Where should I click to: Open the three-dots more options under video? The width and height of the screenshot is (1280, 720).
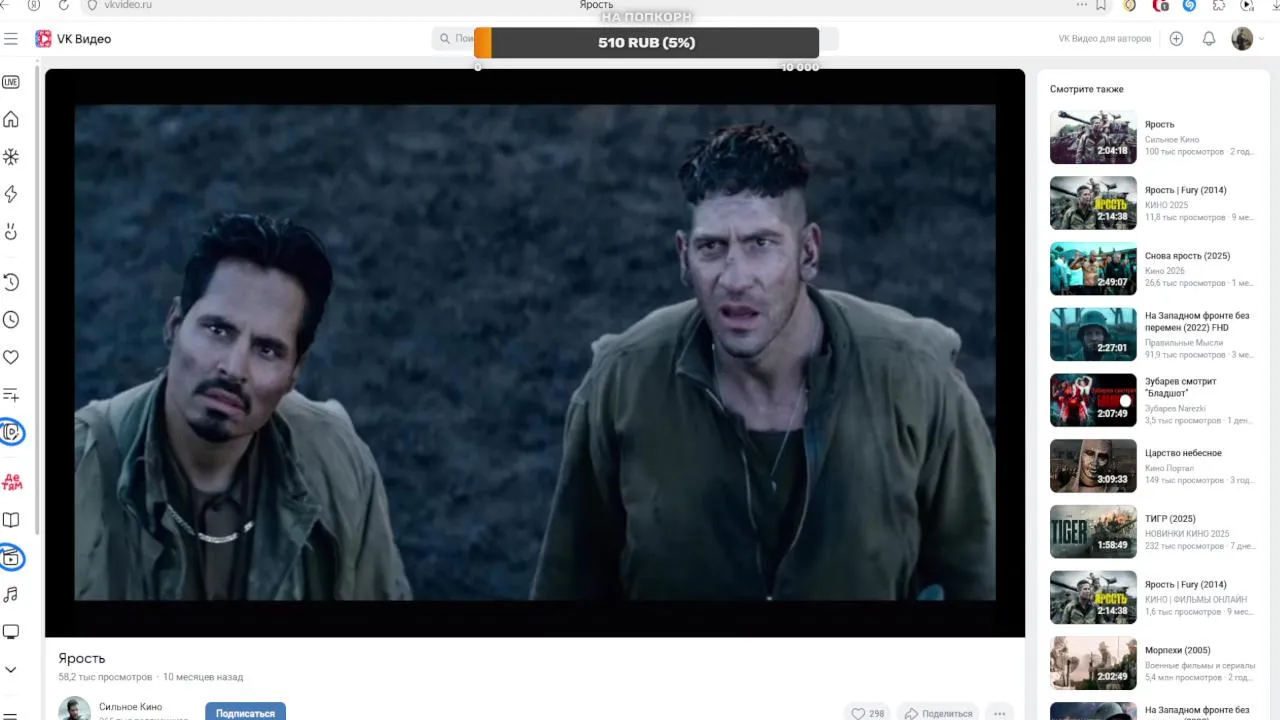coord(999,713)
